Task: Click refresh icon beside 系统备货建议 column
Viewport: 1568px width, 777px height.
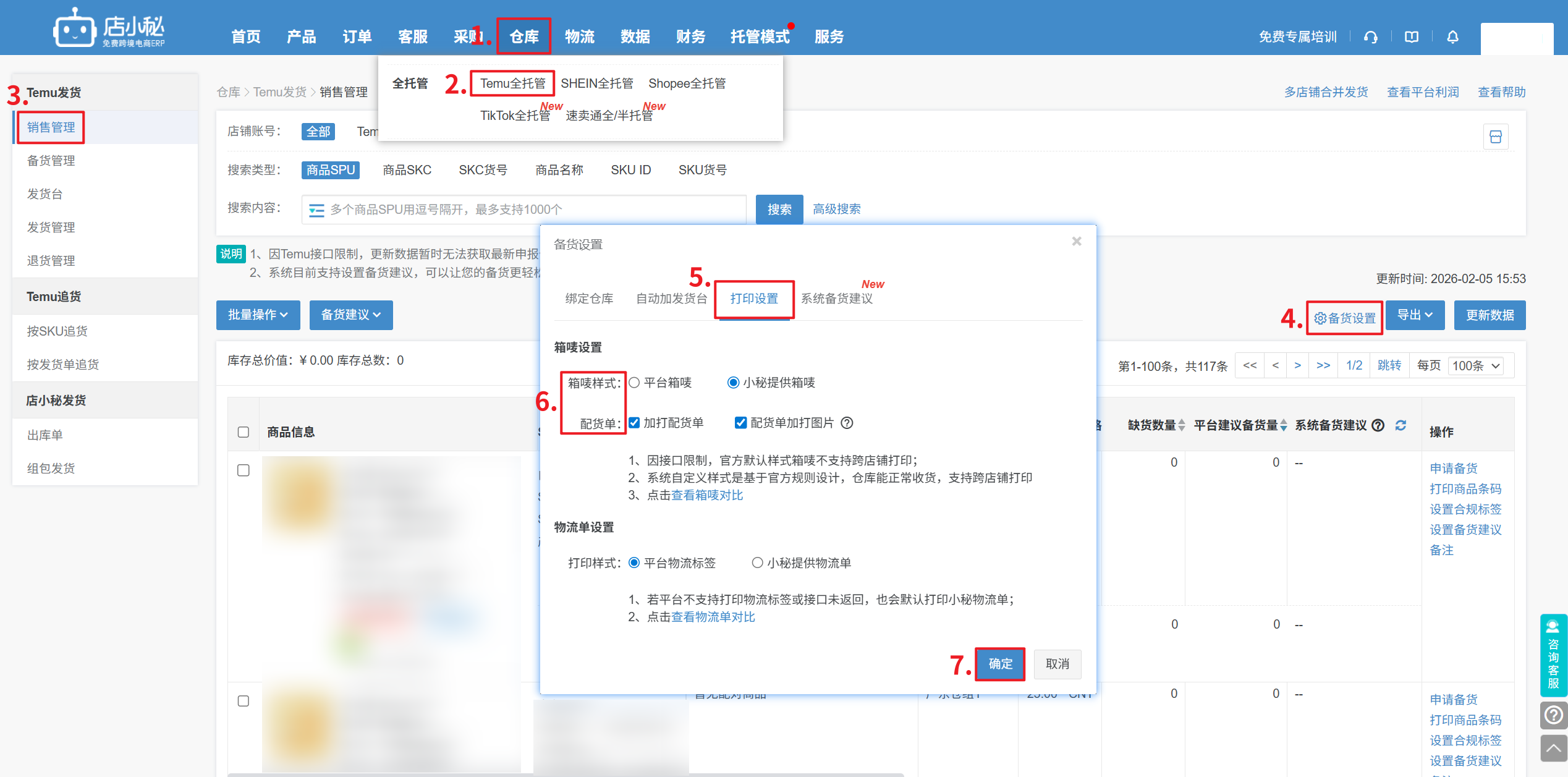Action: pos(1401,425)
